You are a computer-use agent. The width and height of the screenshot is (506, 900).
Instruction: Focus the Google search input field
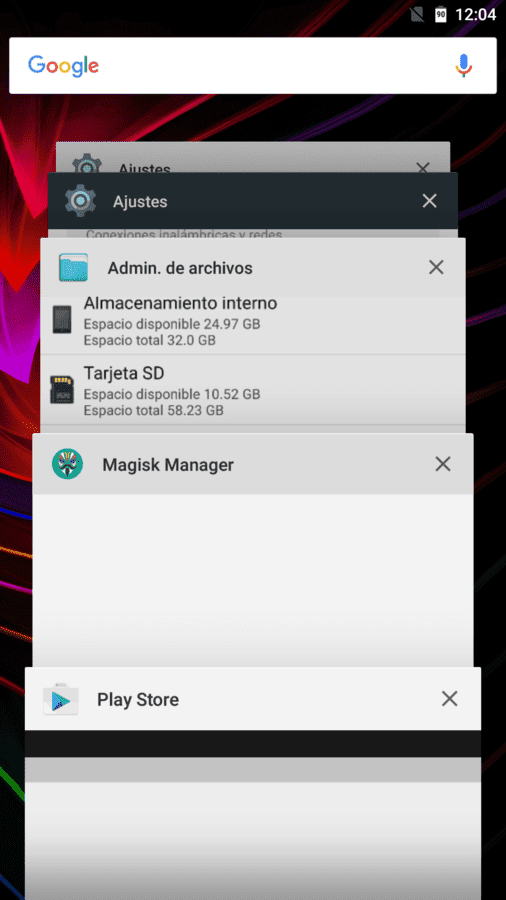pos(252,65)
